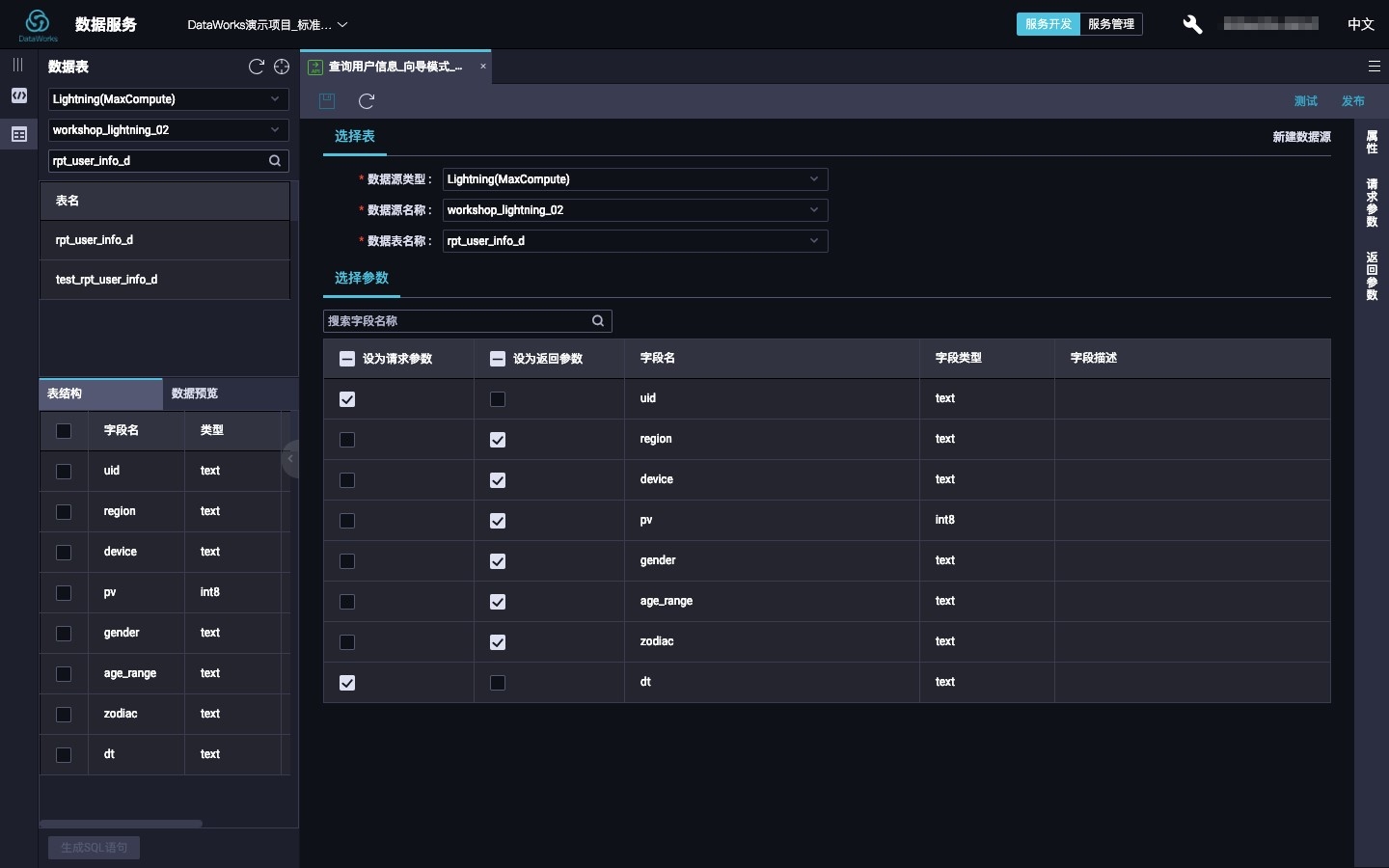This screenshot has width=1389, height=868.
Task: Click the 选择参数 section heading
Action: pyautogui.click(x=362, y=278)
